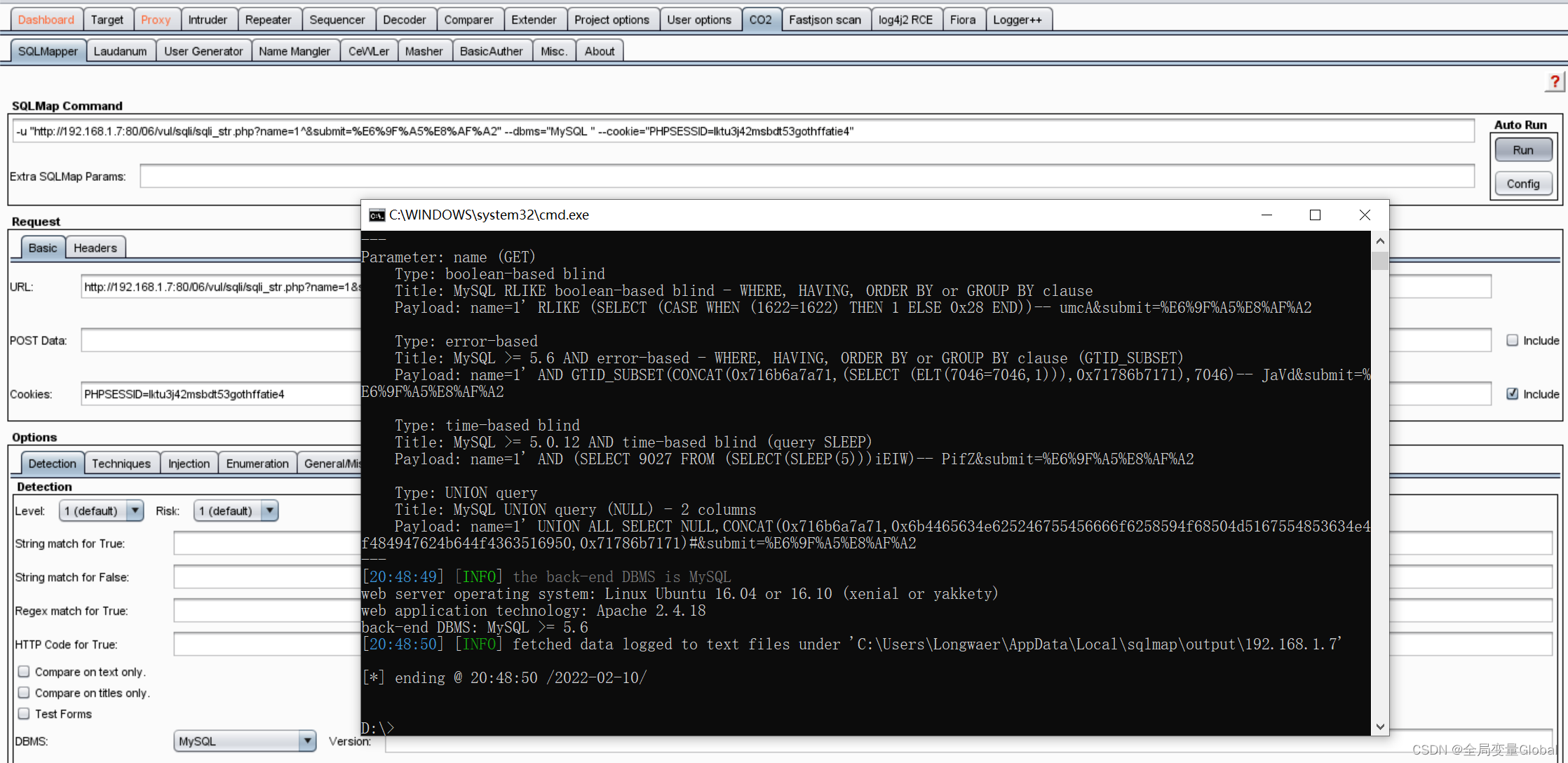The height and width of the screenshot is (763, 1568).
Task: Focus HTTP Code for True field
Action: click(x=267, y=644)
